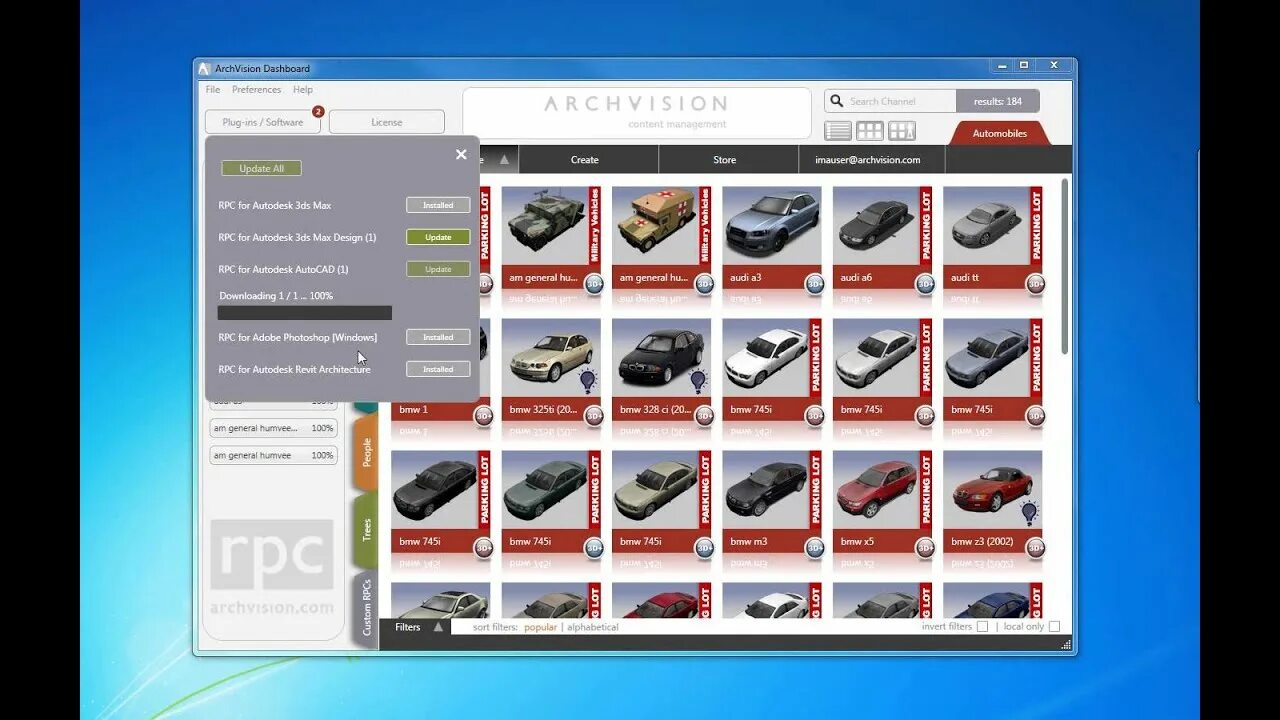Open the People side tab
This screenshot has height=720, width=1280.
[366, 452]
